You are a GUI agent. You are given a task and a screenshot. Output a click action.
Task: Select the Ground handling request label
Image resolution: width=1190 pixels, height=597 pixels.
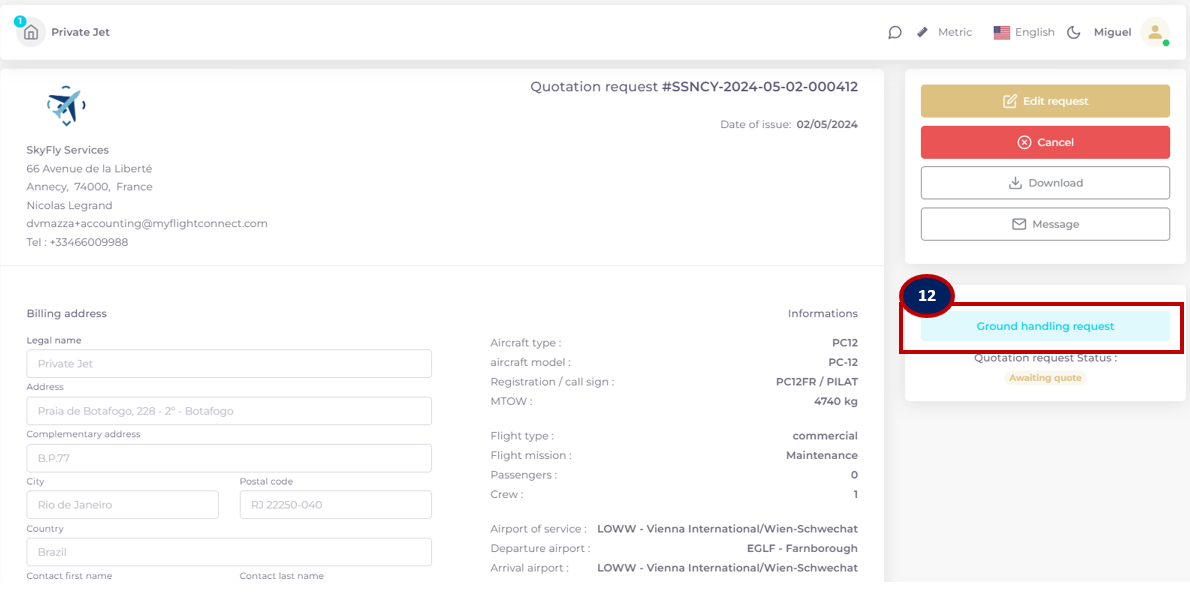click(1045, 326)
